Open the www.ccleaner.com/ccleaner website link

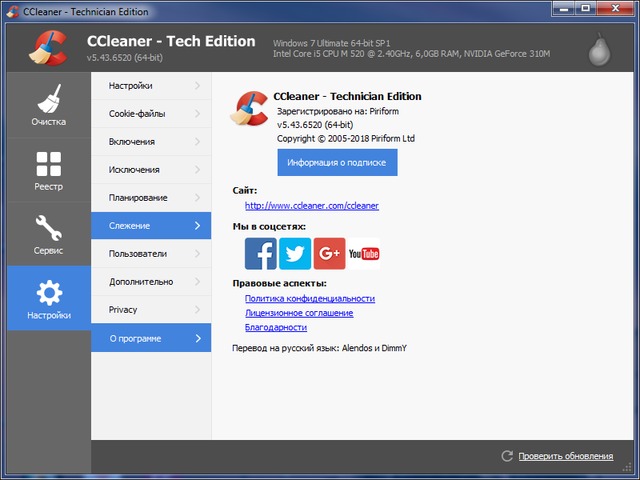311,206
